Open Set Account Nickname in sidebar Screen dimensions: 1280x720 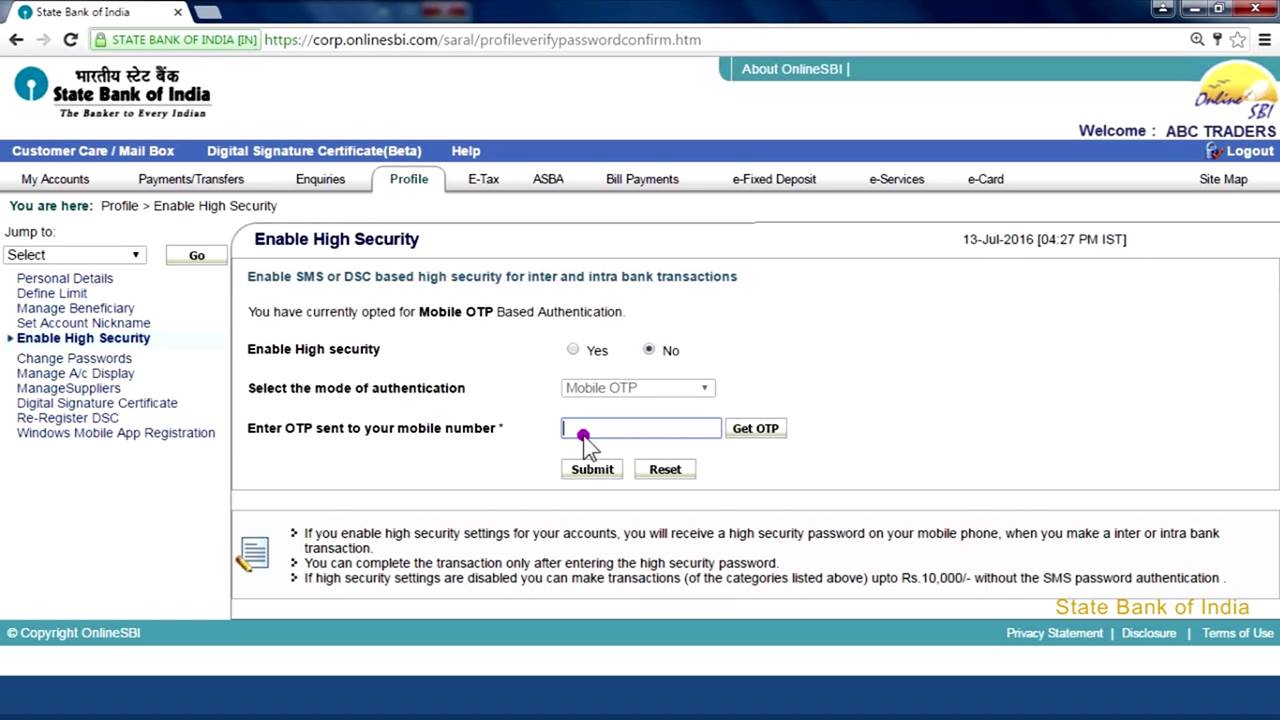(84, 323)
